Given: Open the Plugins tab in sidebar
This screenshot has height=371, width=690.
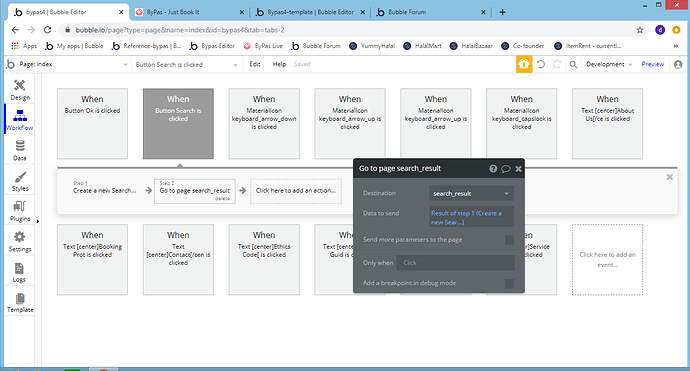Looking at the screenshot, I should (x=20, y=211).
